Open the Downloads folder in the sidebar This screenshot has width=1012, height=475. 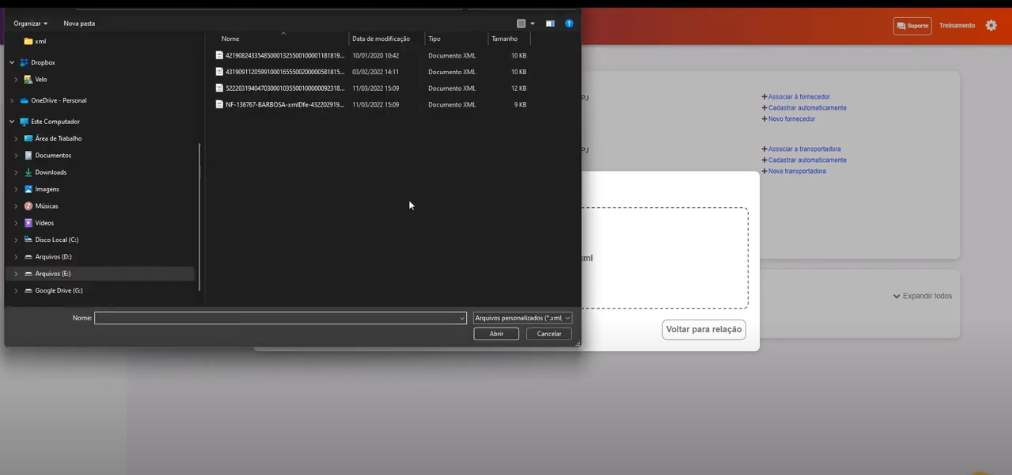pos(50,172)
